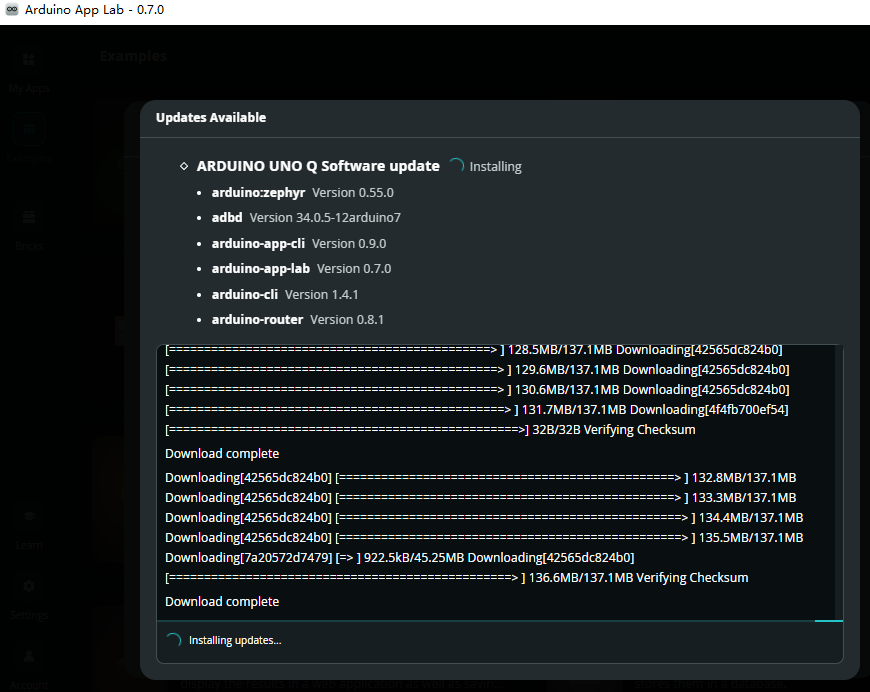
Task: Click the spinner next to Installing status
Action: (x=456, y=166)
